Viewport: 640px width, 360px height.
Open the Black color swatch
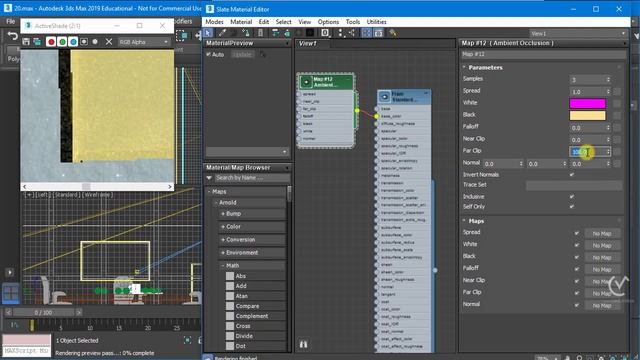[x=587, y=116]
